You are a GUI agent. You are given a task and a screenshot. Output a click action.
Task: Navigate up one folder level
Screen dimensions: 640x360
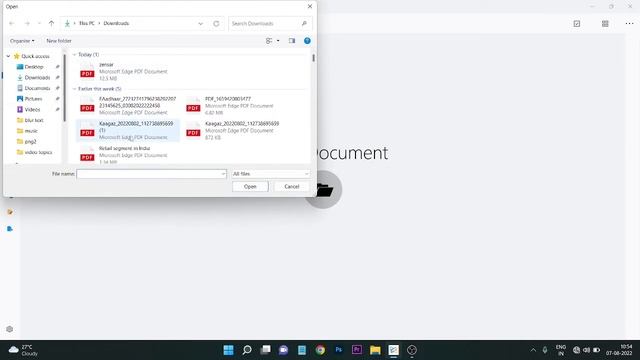click(51, 24)
